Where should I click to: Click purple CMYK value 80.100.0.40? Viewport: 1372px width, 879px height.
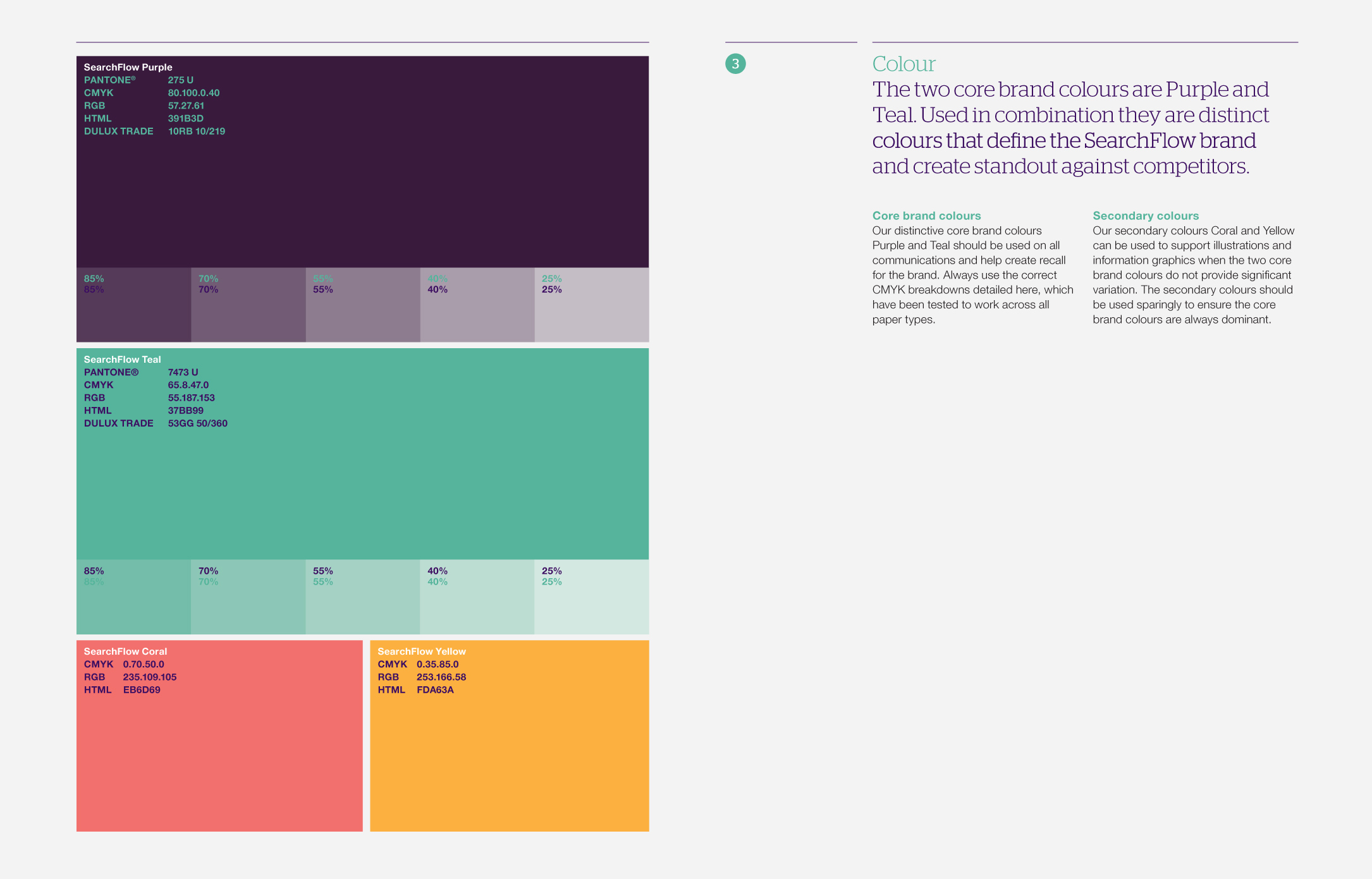(193, 93)
